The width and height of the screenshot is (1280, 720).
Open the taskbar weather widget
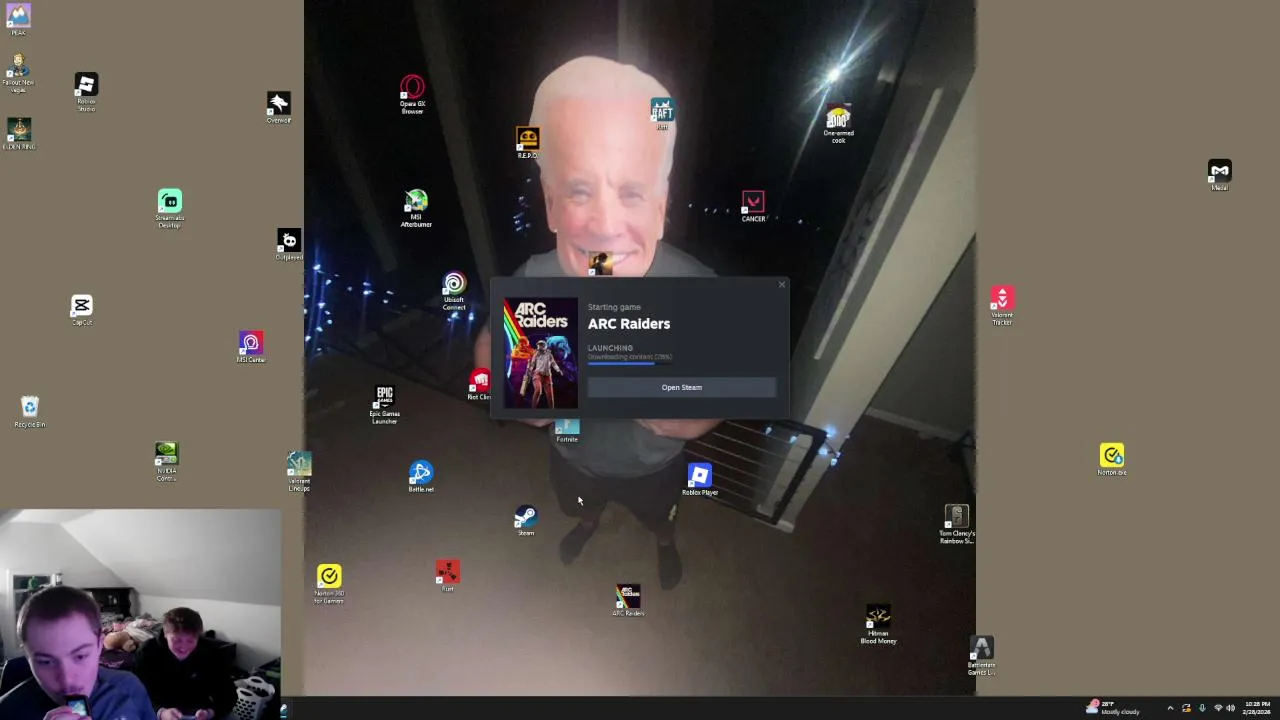[1113, 708]
